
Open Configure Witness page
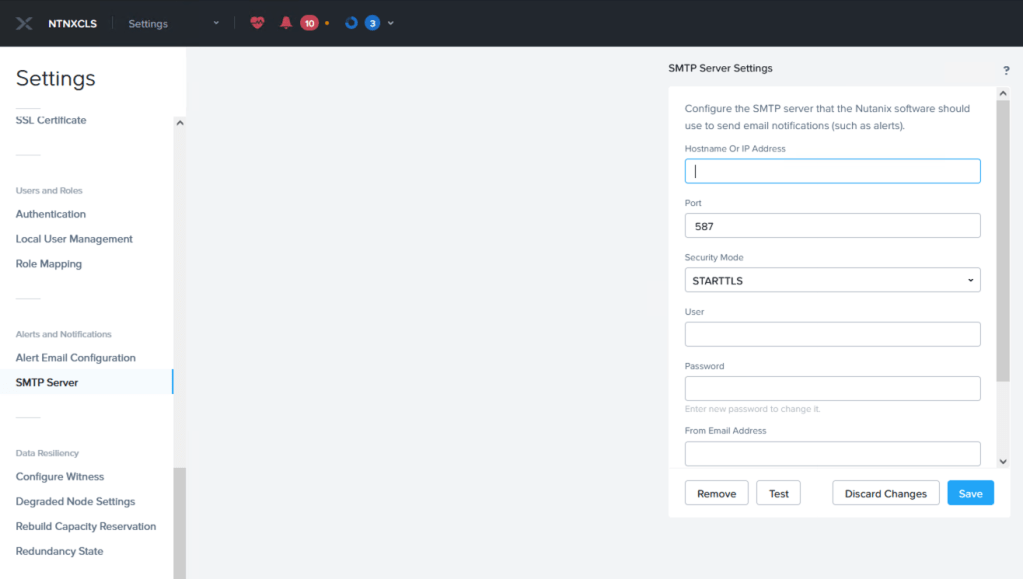point(60,477)
